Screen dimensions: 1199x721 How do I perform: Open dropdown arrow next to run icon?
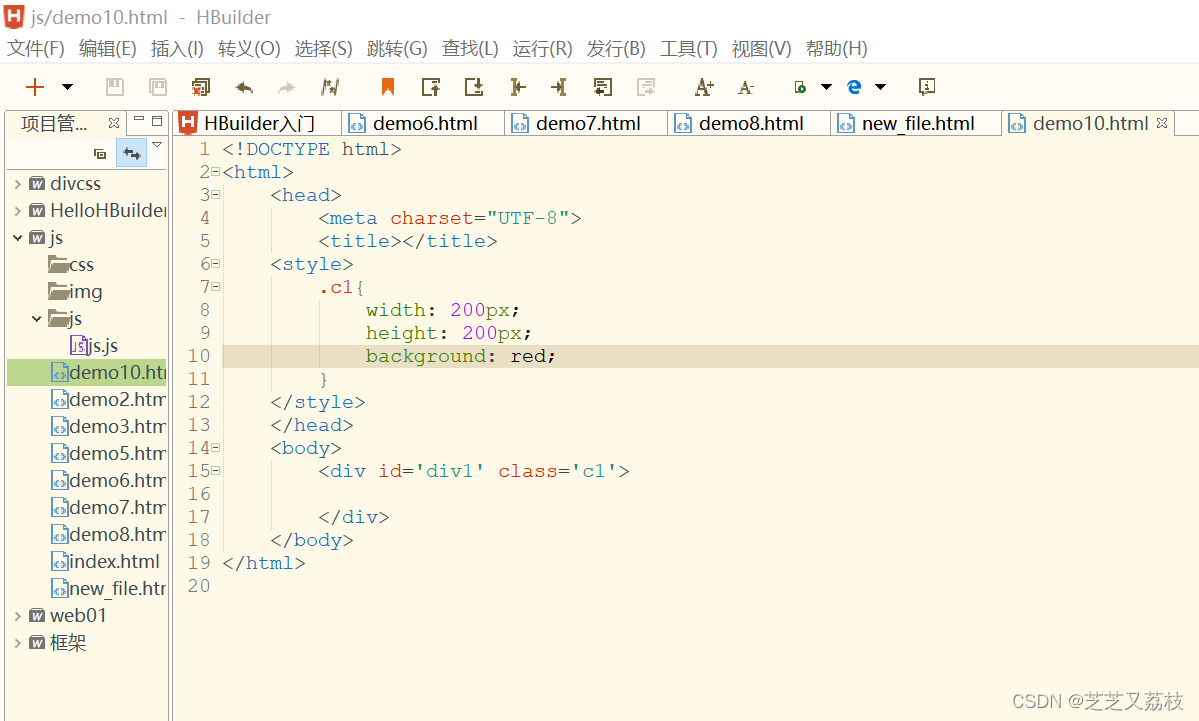[x=827, y=87]
